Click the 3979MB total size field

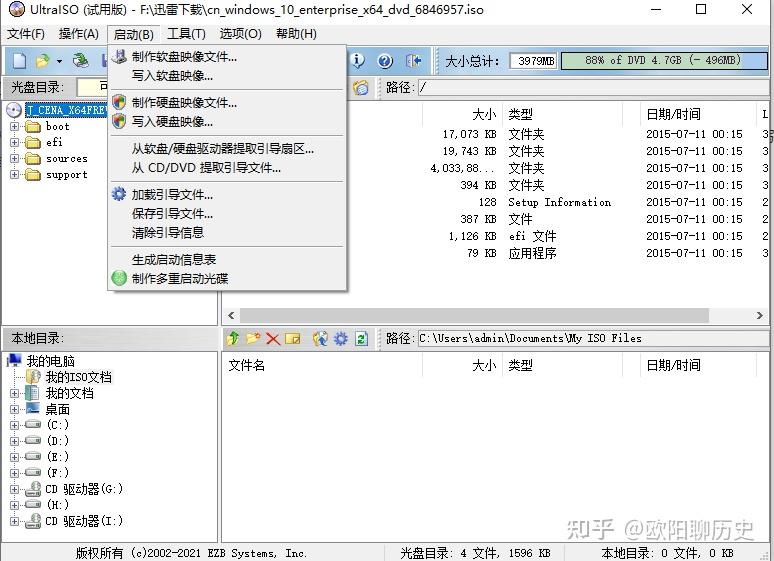tap(534, 61)
